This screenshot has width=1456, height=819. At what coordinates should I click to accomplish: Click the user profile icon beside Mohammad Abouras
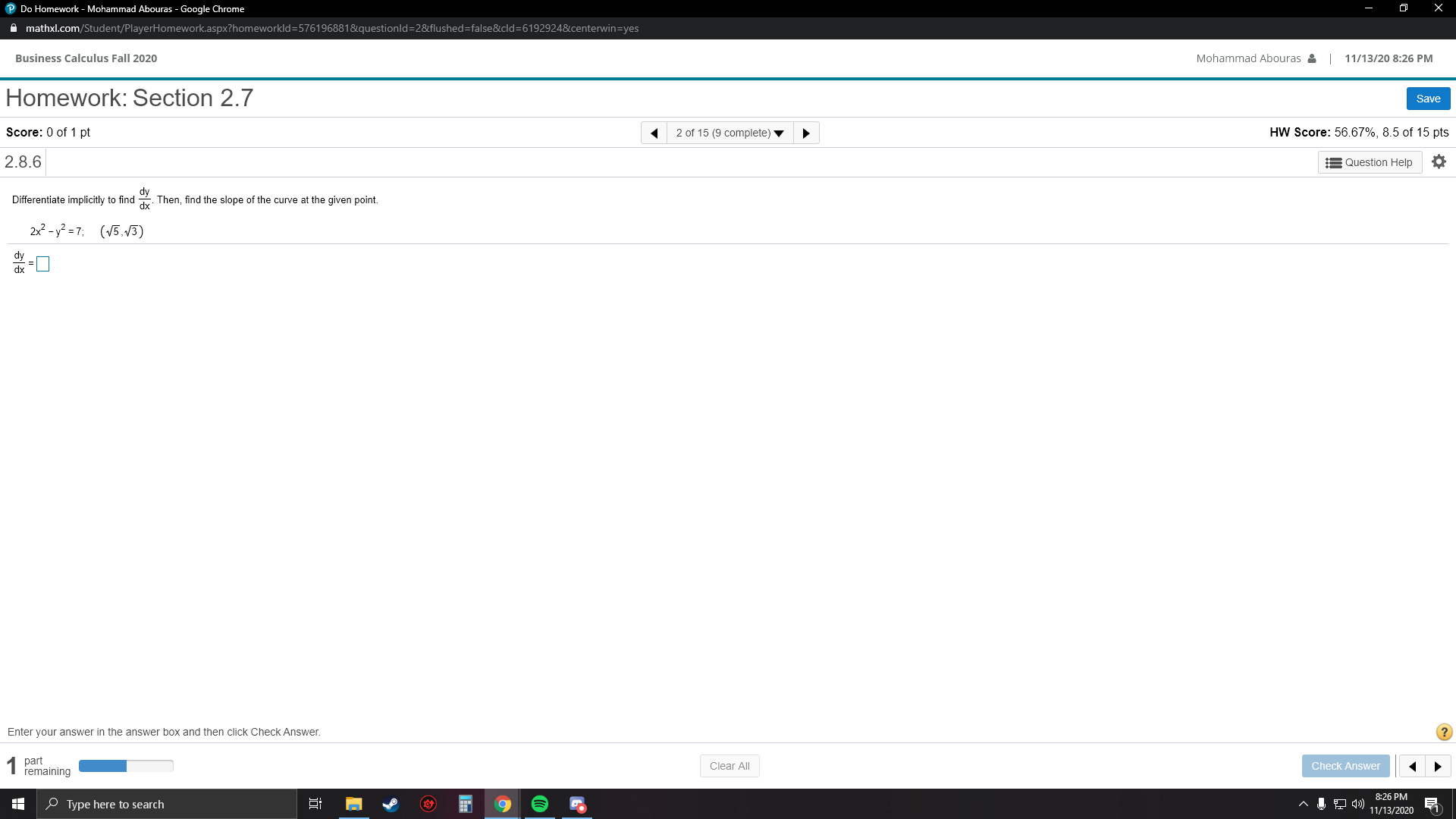pyautogui.click(x=1312, y=58)
